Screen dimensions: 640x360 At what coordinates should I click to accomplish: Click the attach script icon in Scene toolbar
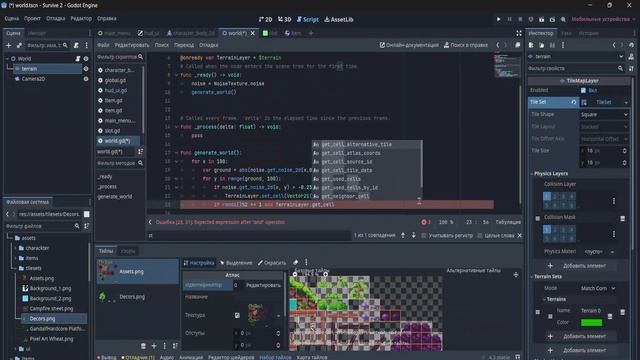pyautogui.click(x=76, y=45)
